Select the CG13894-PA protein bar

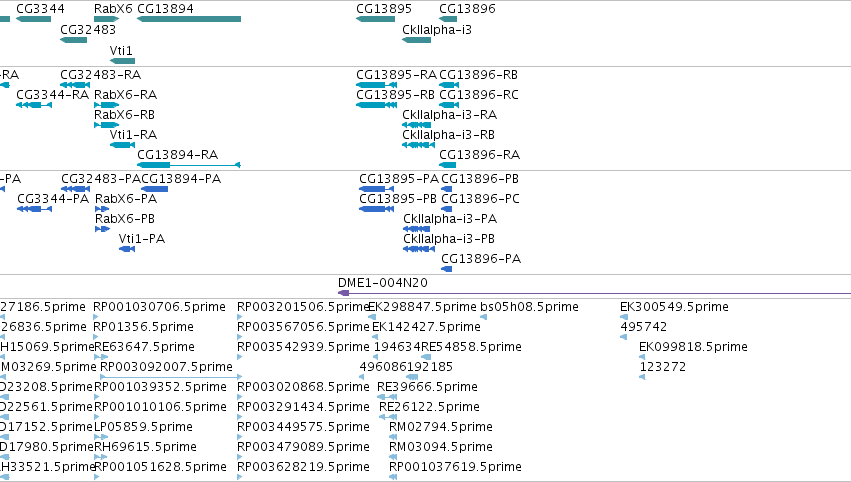pos(155,189)
